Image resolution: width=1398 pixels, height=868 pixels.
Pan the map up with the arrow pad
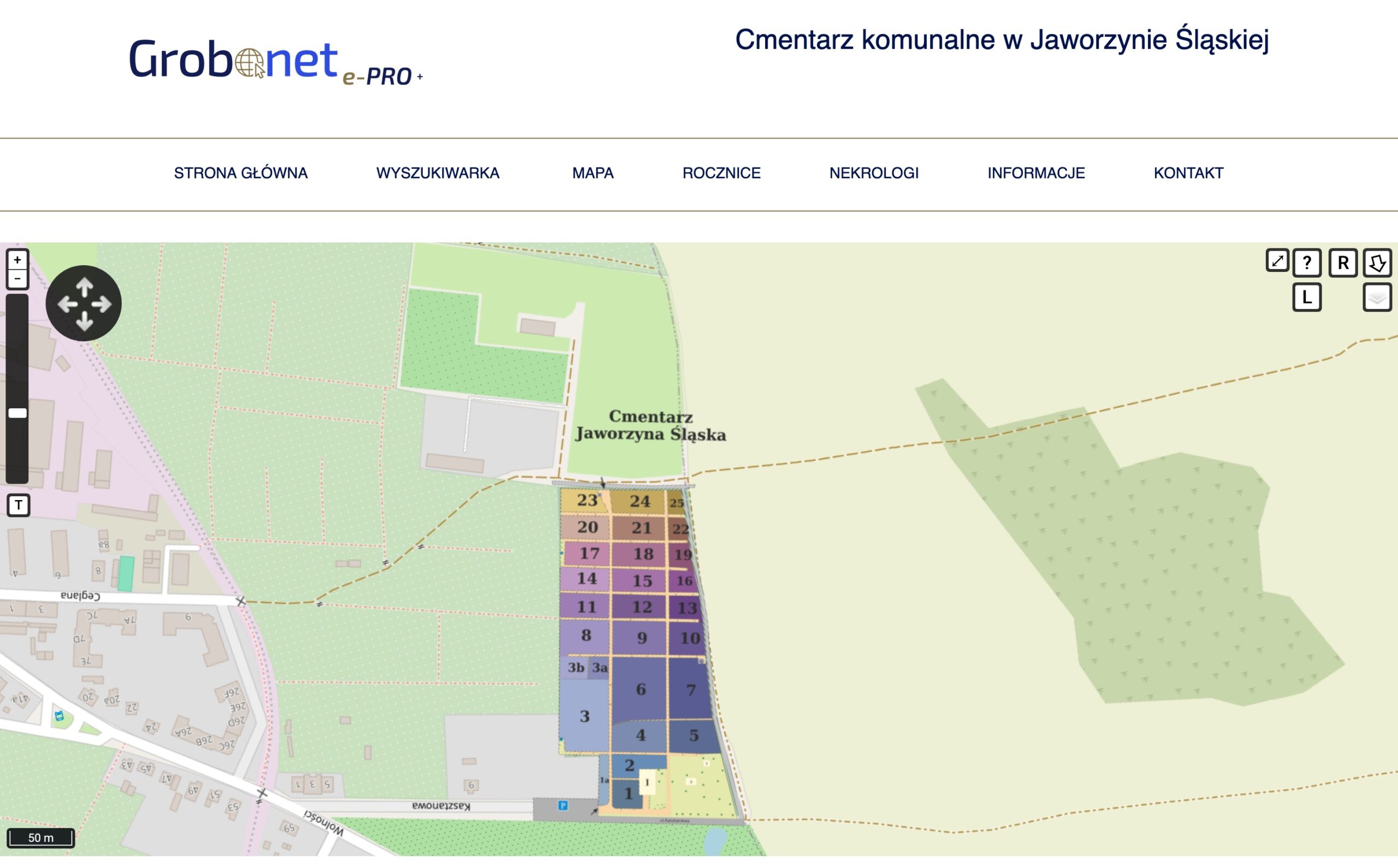coord(85,286)
